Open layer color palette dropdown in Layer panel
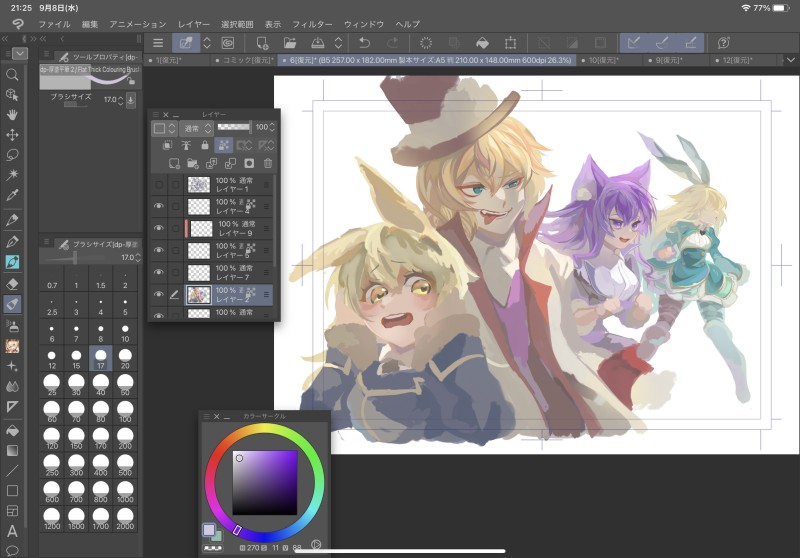This screenshot has width=800, height=558. click(x=165, y=128)
